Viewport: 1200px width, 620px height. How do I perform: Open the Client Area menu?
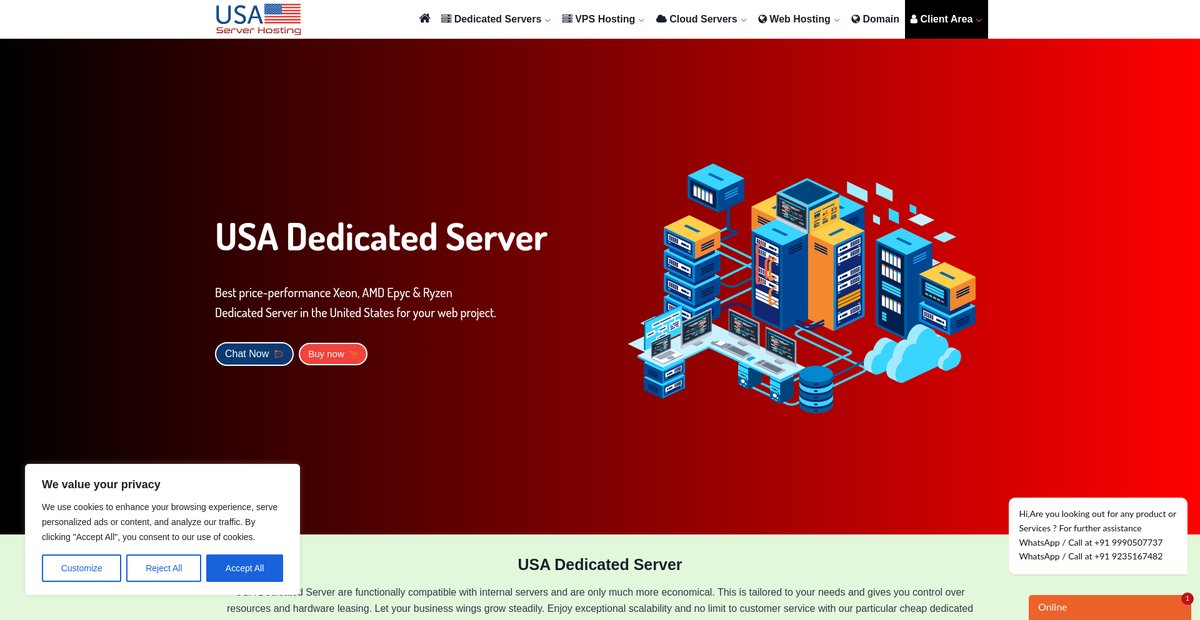946,19
